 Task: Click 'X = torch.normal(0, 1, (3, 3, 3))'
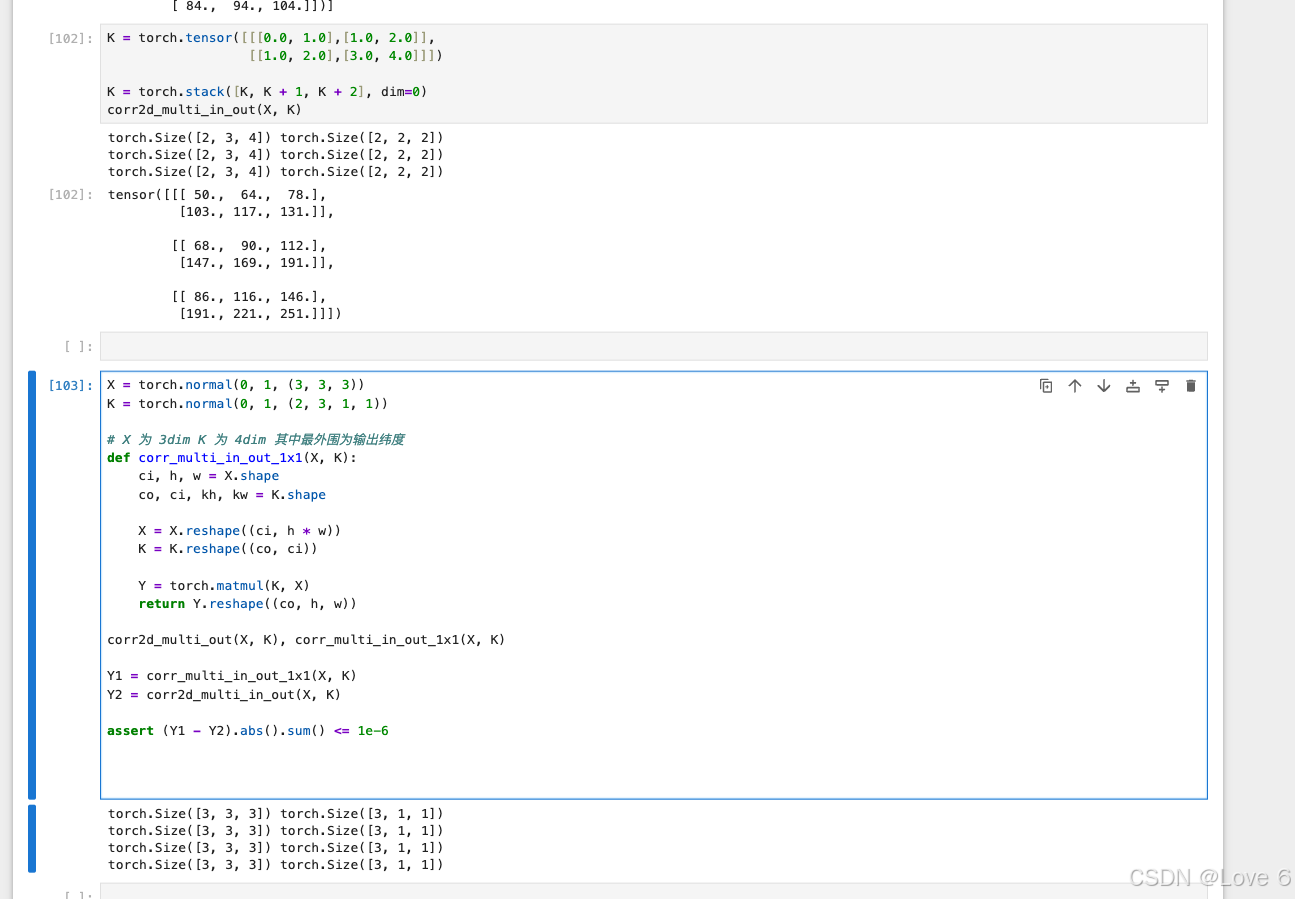pos(236,385)
